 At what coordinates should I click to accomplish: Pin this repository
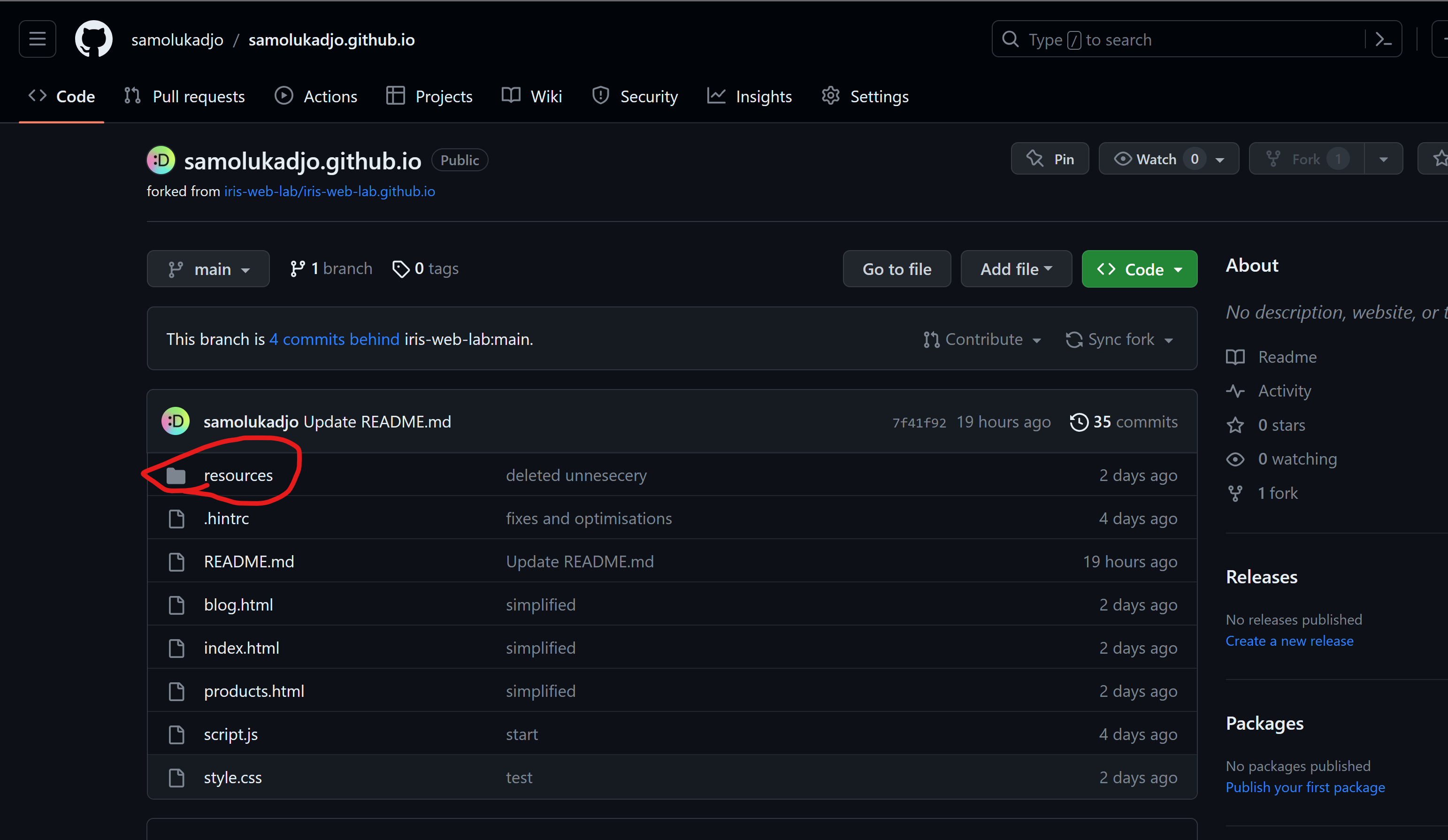pyautogui.click(x=1050, y=159)
